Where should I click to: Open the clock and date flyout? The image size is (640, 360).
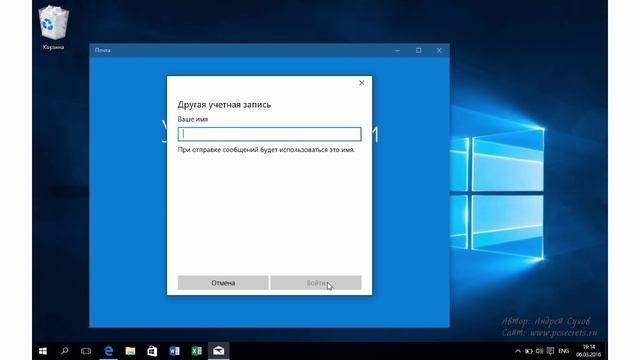[x=589, y=351]
